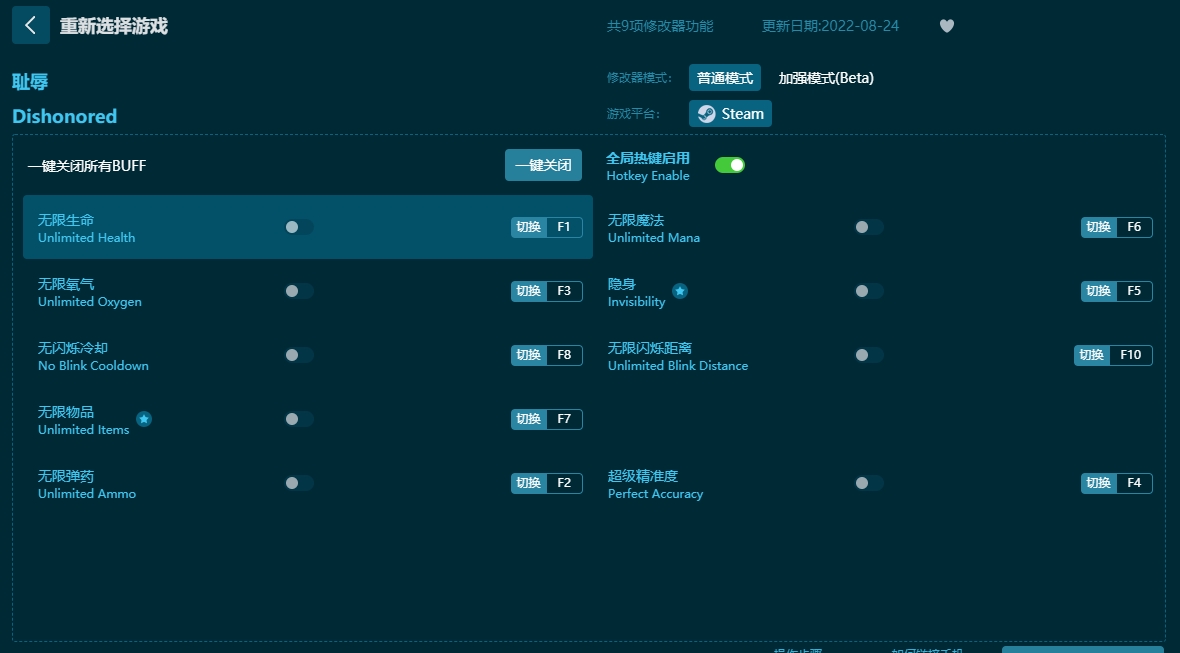Click the 更新日期:2022-08-24 text
1180x653 pixels.
click(x=830, y=26)
